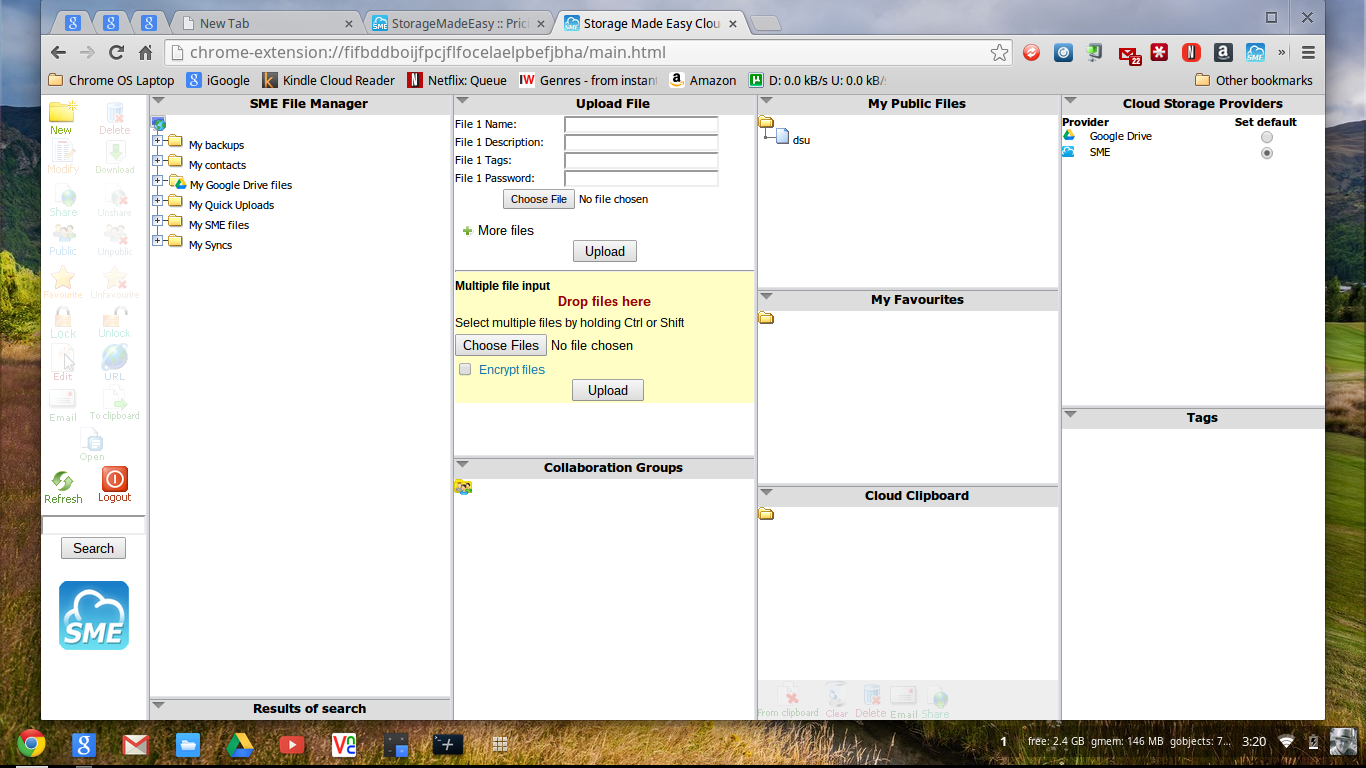Expand the My Syncs folder
Viewport: 1366px width, 768px height.
pos(158,240)
